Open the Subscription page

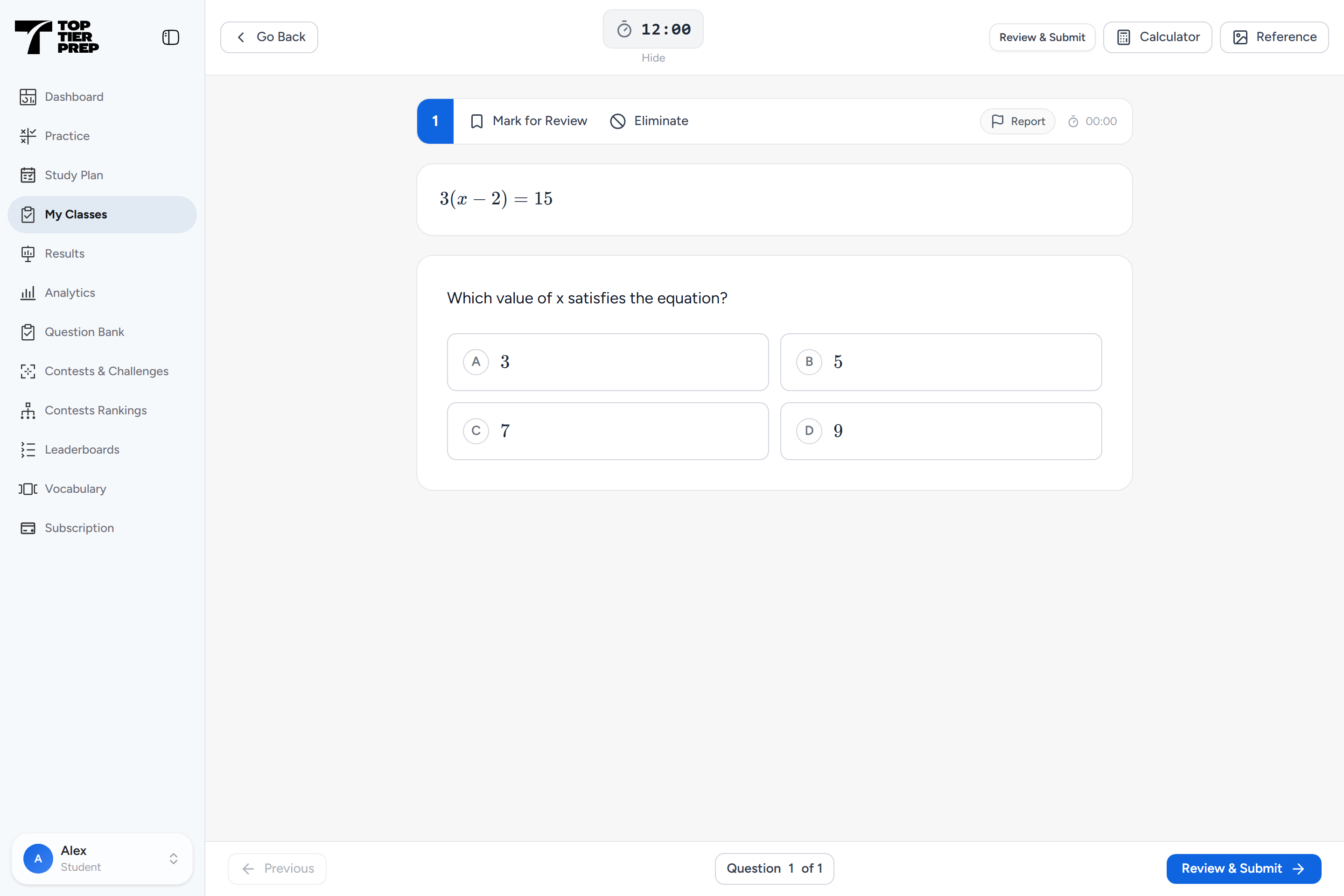click(x=102, y=528)
